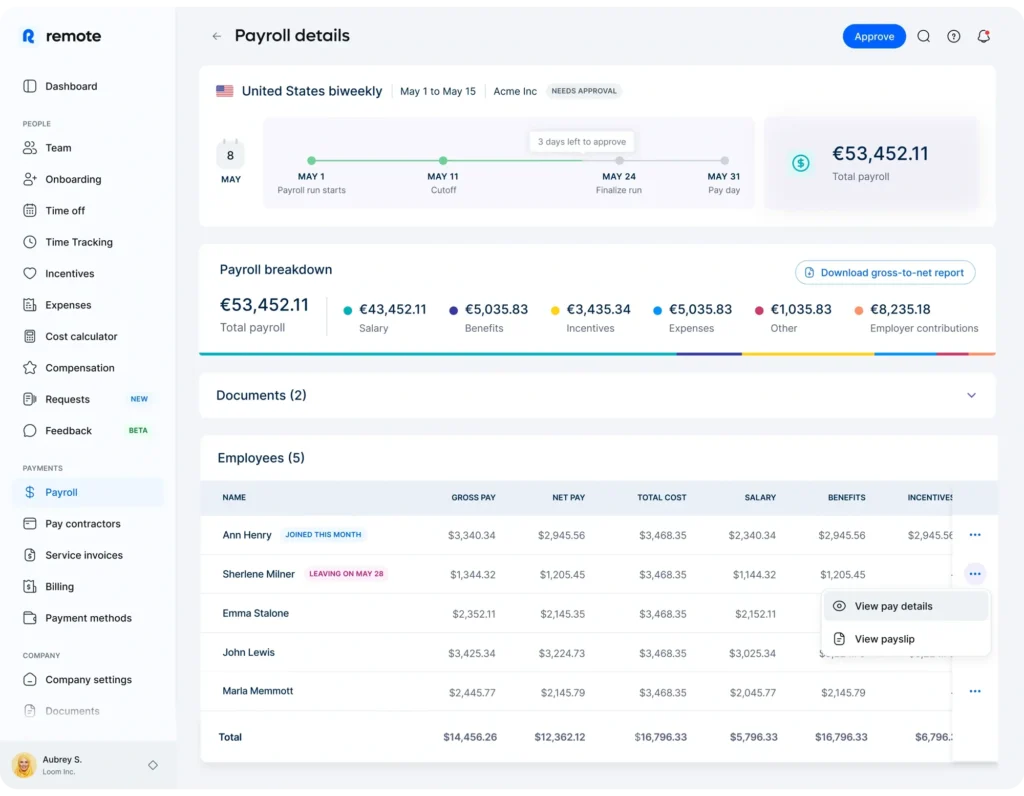Open notifications bell icon
The width and height of the screenshot is (1024, 796).
[x=983, y=36]
